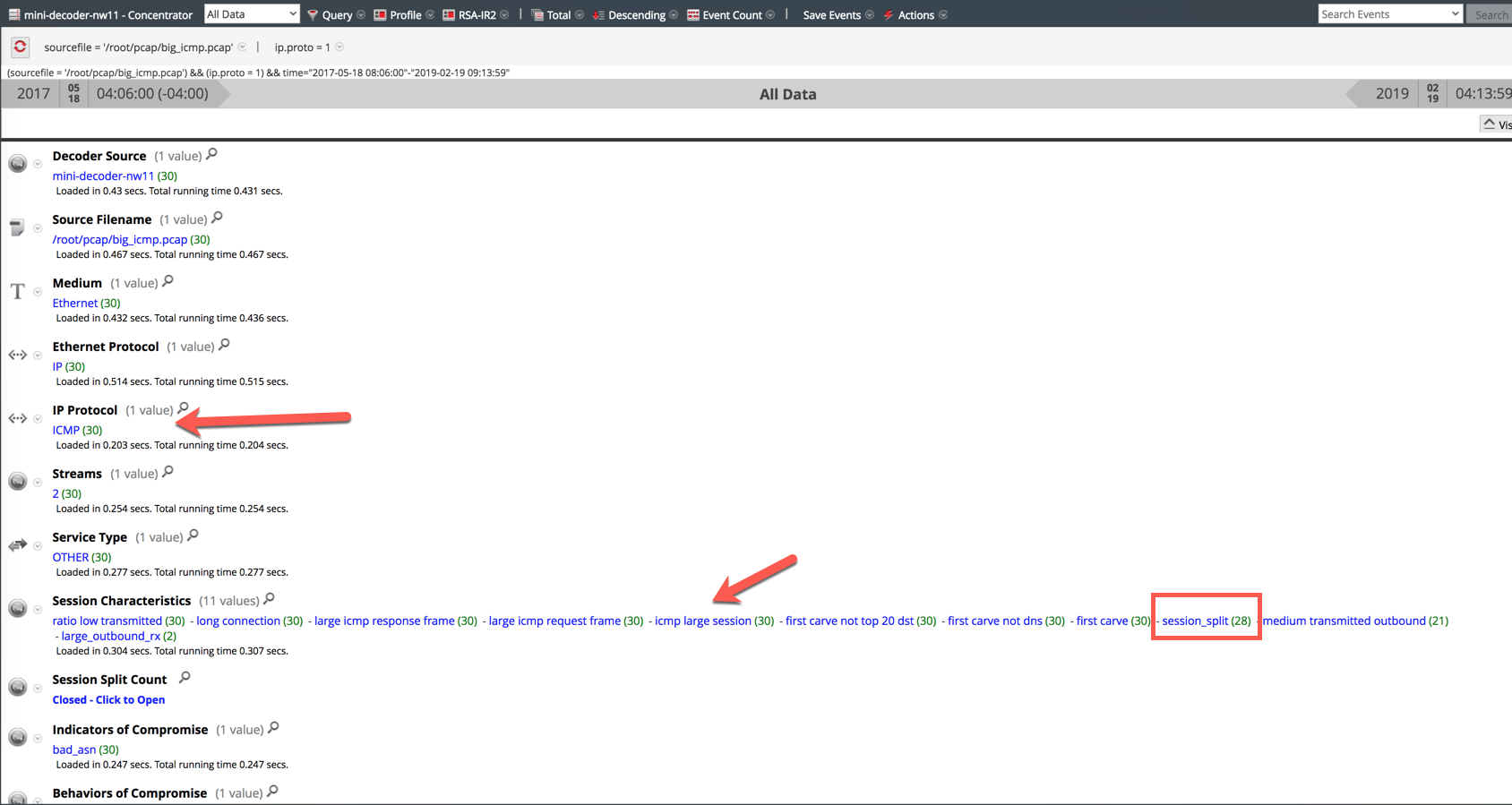Screen dimensions: 1512x805
Task: Click the red refresh query icon
Action: coord(20,47)
